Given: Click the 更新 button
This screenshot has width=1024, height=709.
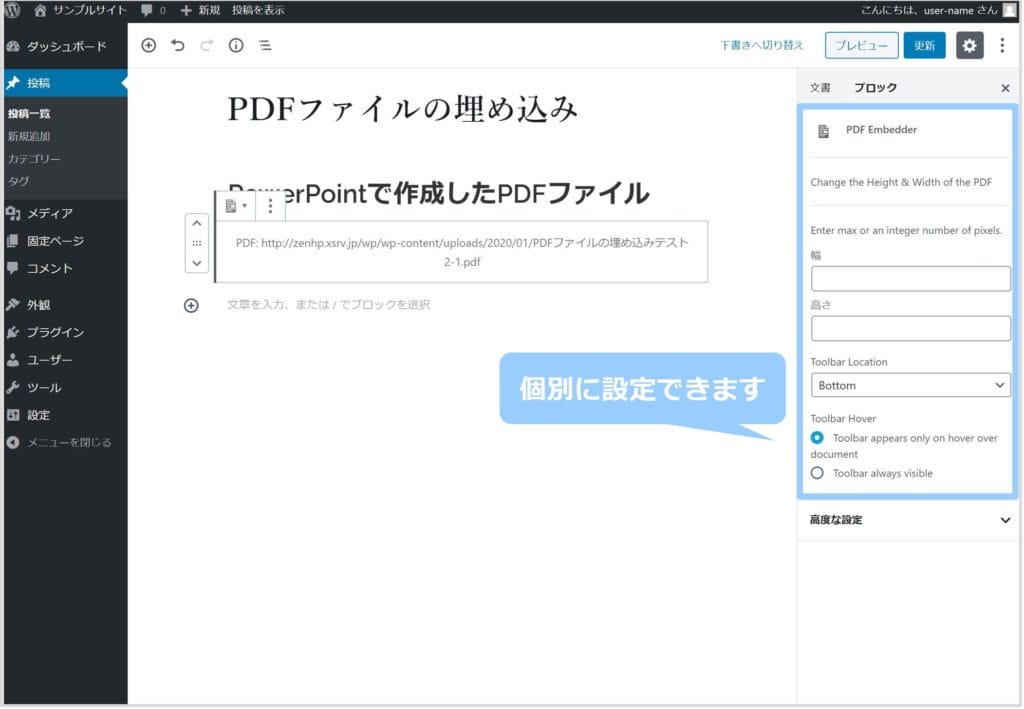Looking at the screenshot, I should click(924, 45).
